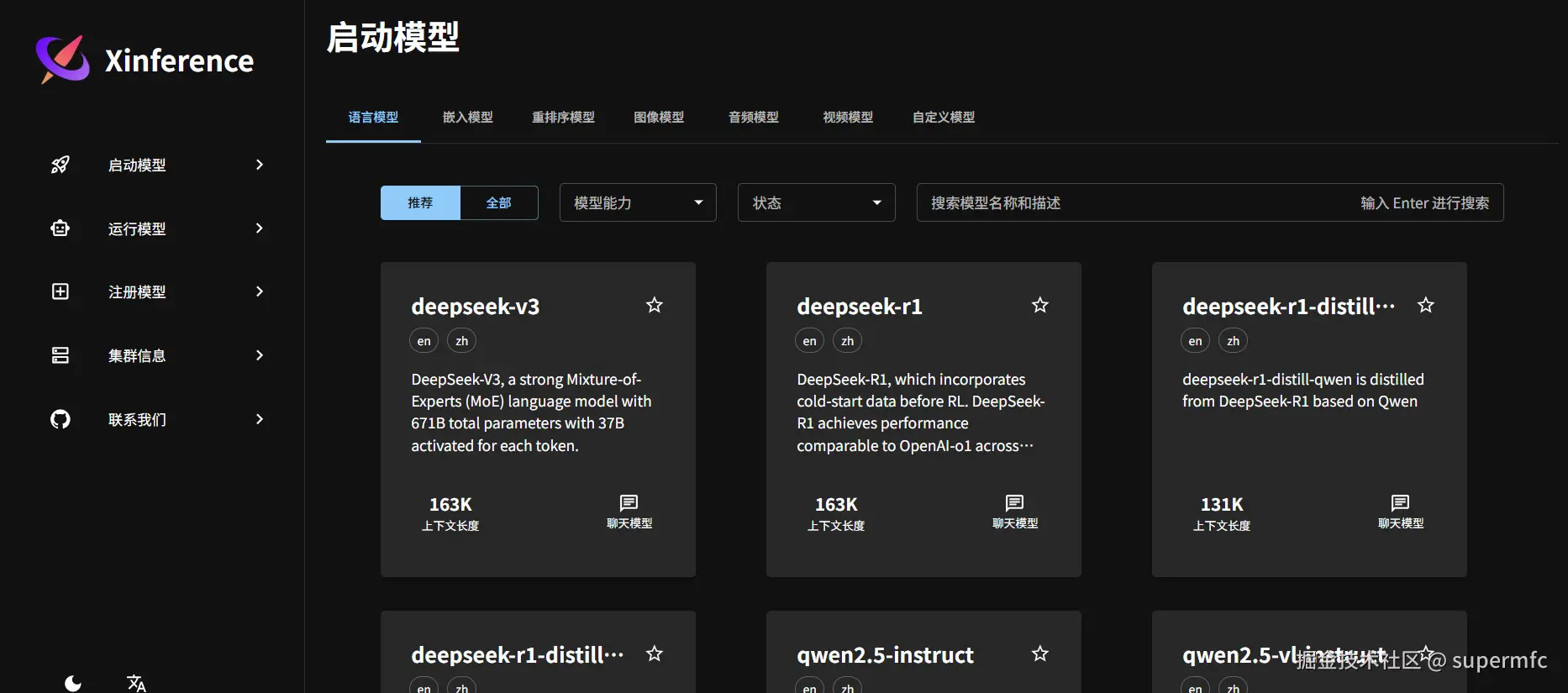Viewport: 1568px width, 693px height.
Task: Click the GitHub icon for 联系我们
Action: (x=60, y=419)
